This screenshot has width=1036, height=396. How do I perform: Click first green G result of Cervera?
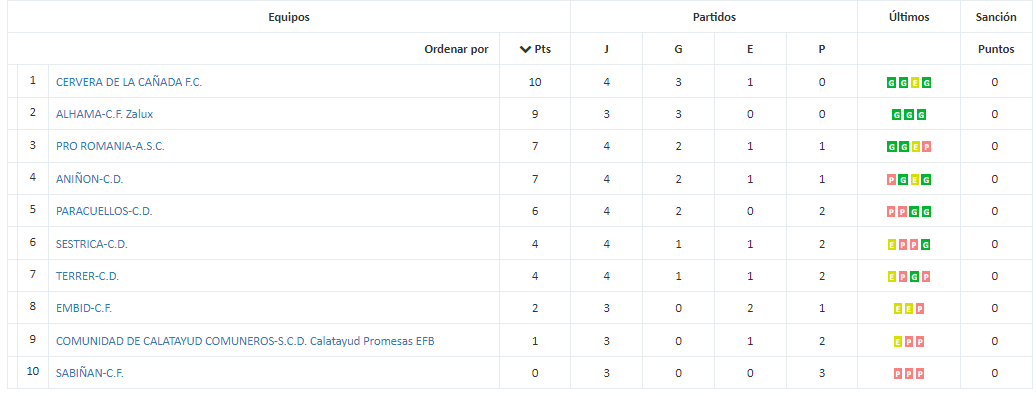point(891,83)
